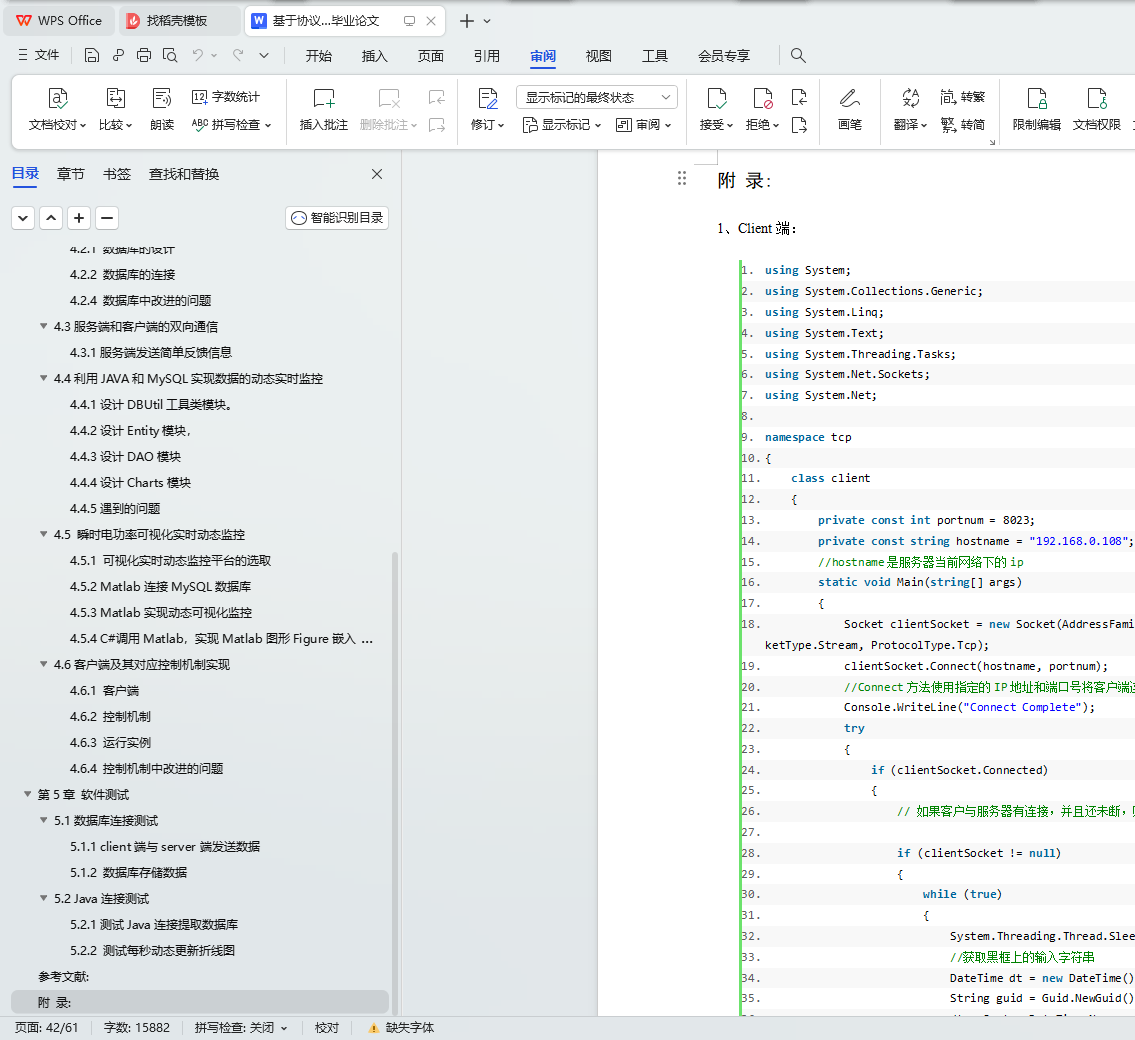Start 朗读 read-aloud from the ribbon

162,98
